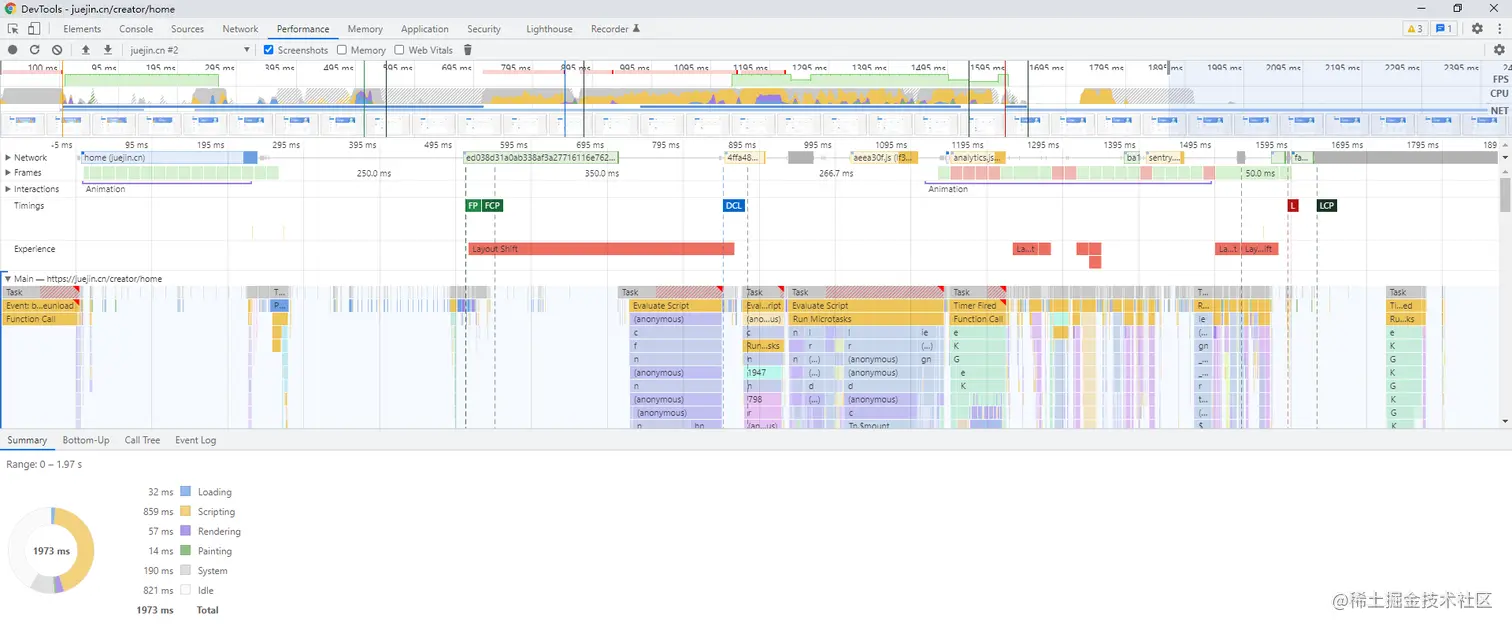Click the 859 ms Scripting value
The image size is (1512, 630).
tap(158, 511)
